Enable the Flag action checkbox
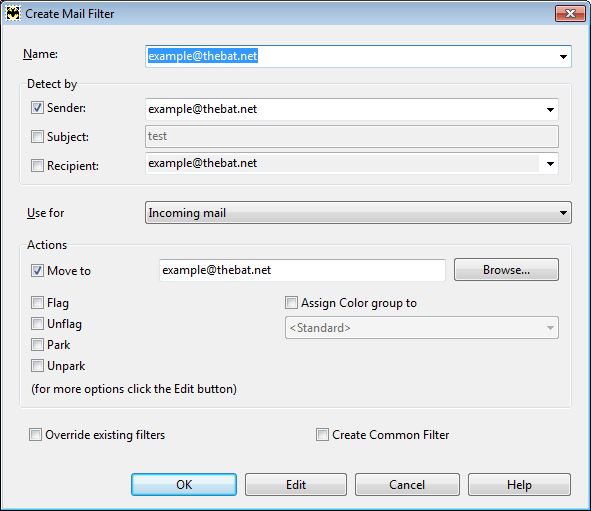This screenshot has height=511, width=591. tap(37, 303)
